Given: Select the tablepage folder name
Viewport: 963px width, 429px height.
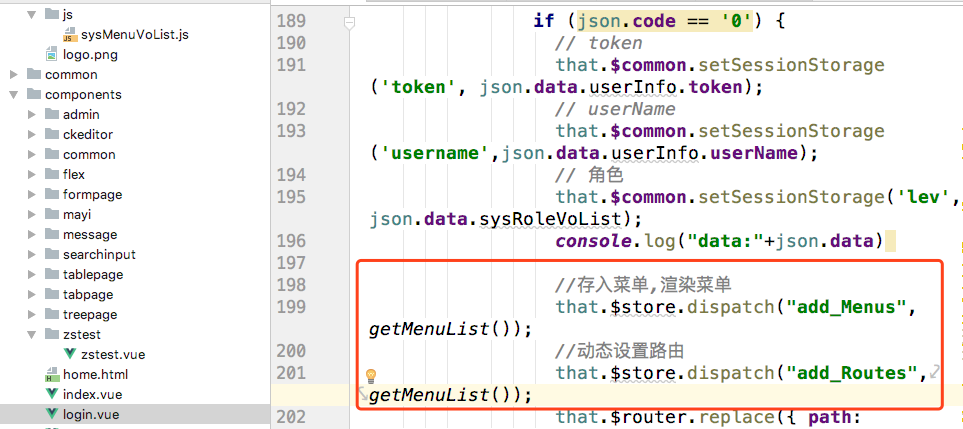Looking at the screenshot, I should click(93, 275).
